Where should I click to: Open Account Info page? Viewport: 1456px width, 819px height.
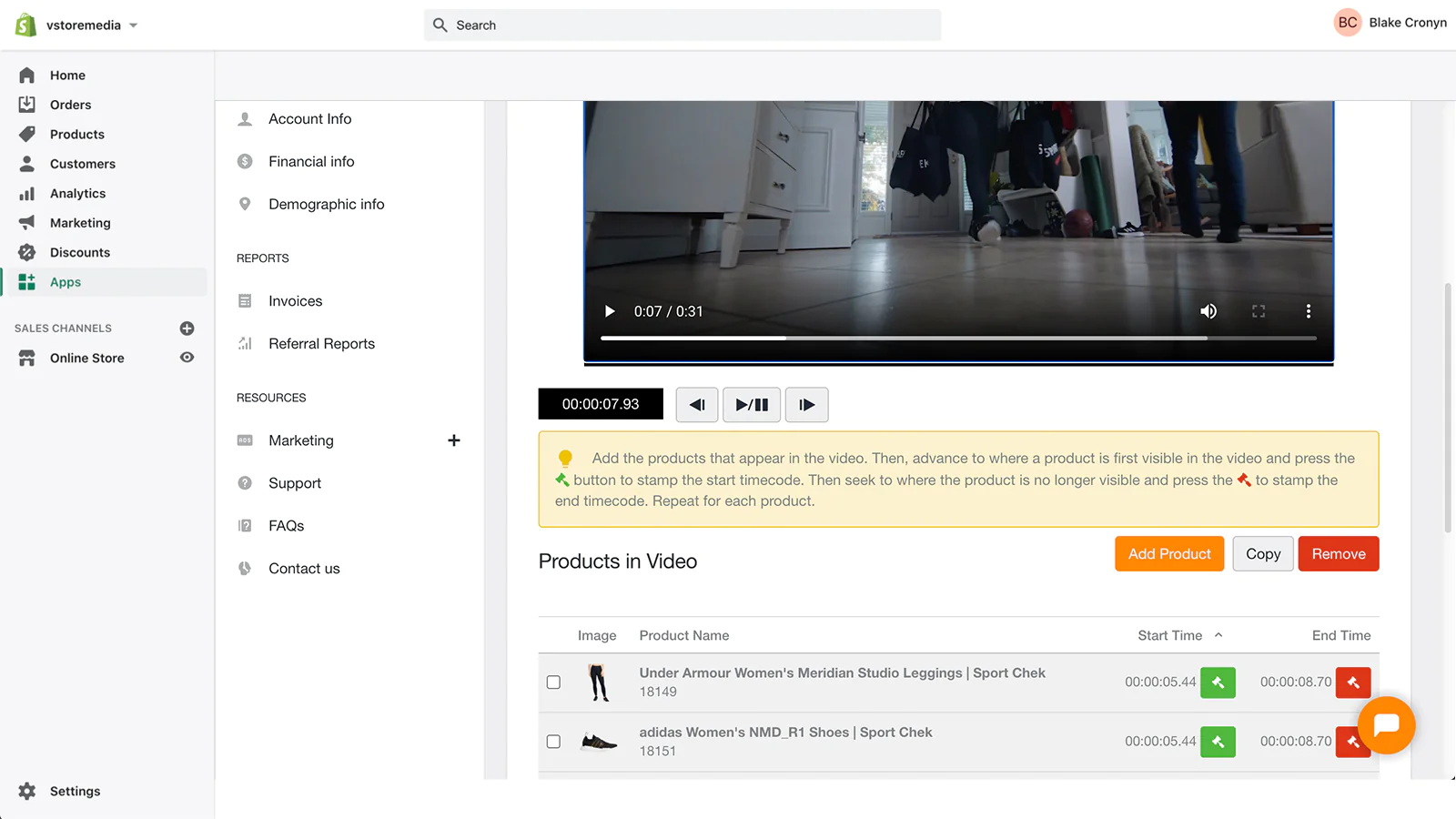coord(309,119)
